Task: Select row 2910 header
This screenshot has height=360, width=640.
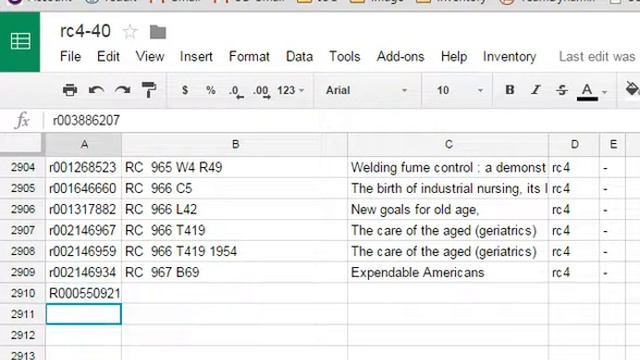Action: coord(22,293)
